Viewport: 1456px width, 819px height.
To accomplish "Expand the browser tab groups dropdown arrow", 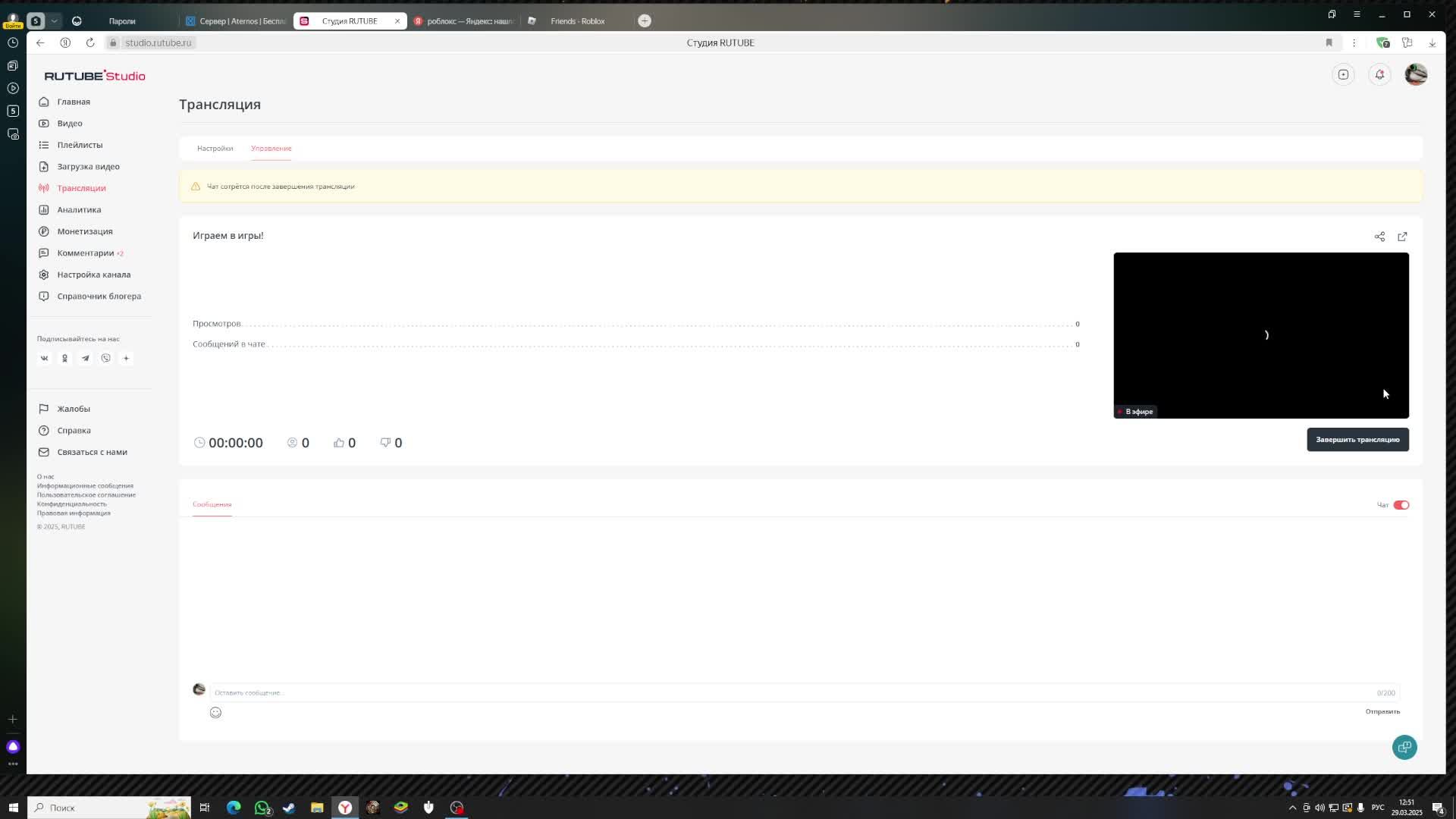I will 54,20.
